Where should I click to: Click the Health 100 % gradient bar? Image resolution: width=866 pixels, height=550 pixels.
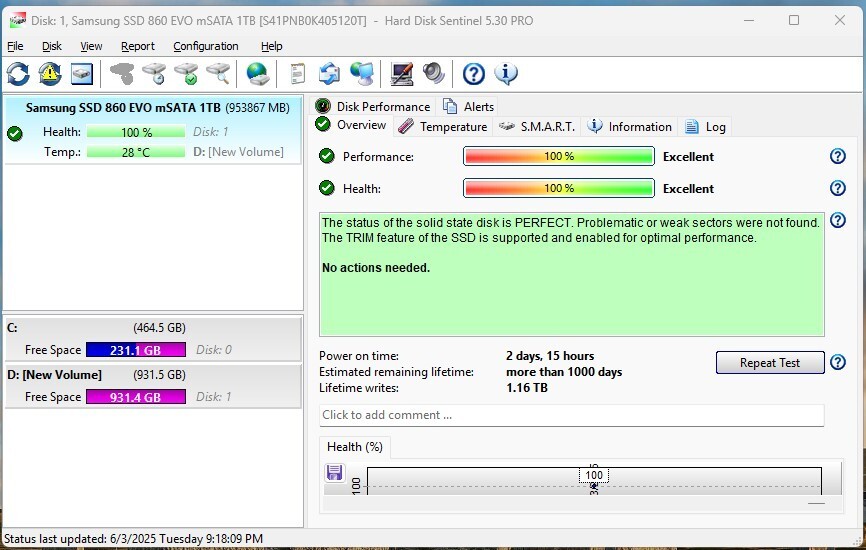559,188
